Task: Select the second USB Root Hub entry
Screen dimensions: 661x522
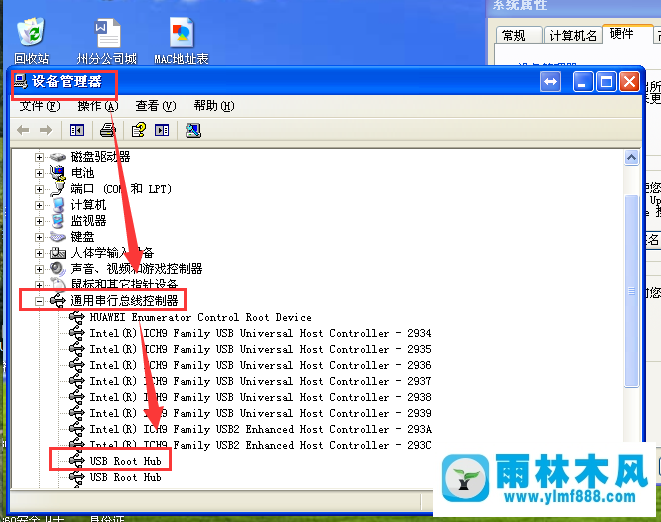Action: tap(125, 477)
